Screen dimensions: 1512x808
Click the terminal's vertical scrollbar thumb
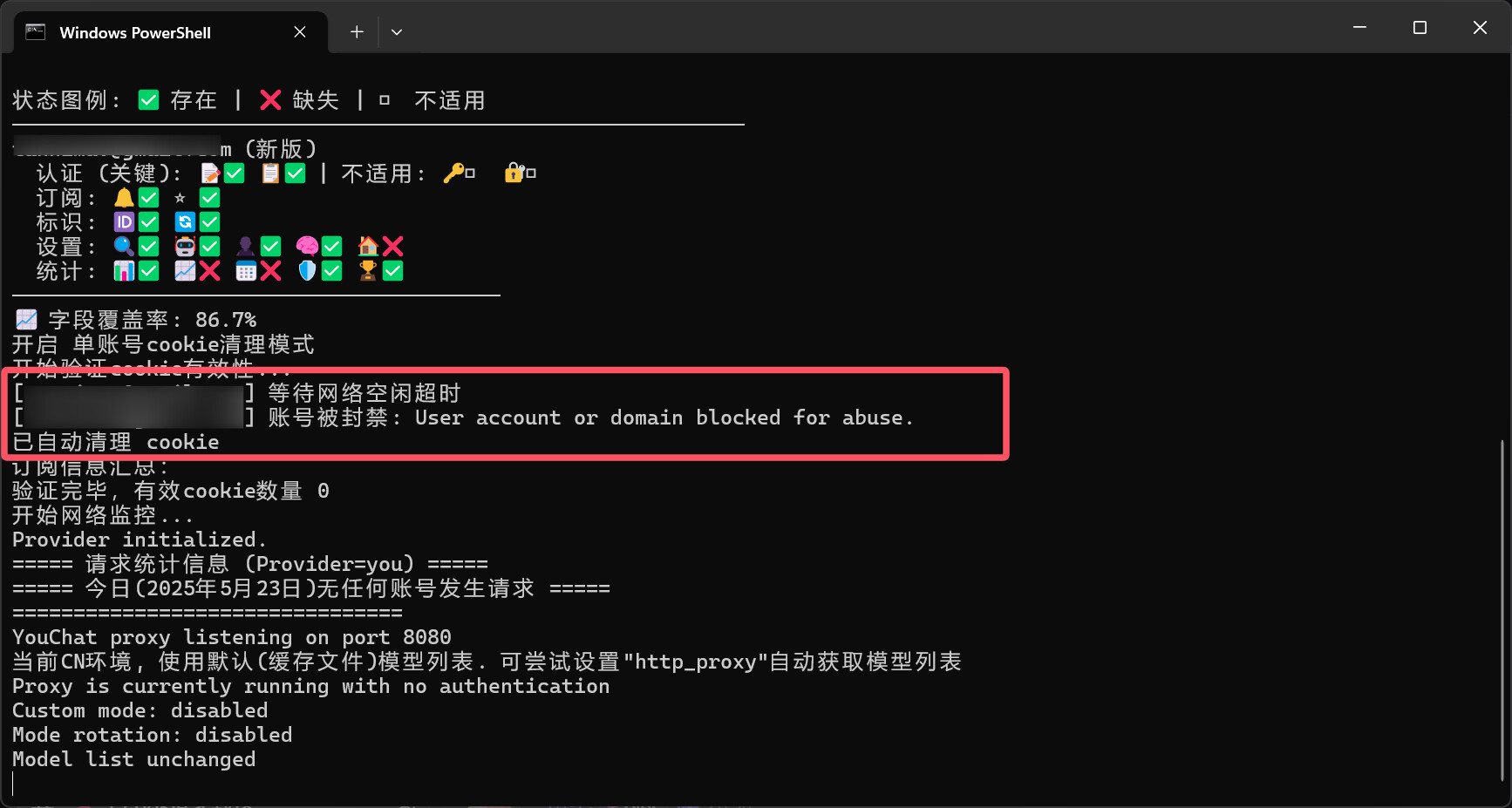[x=1502, y=610]
